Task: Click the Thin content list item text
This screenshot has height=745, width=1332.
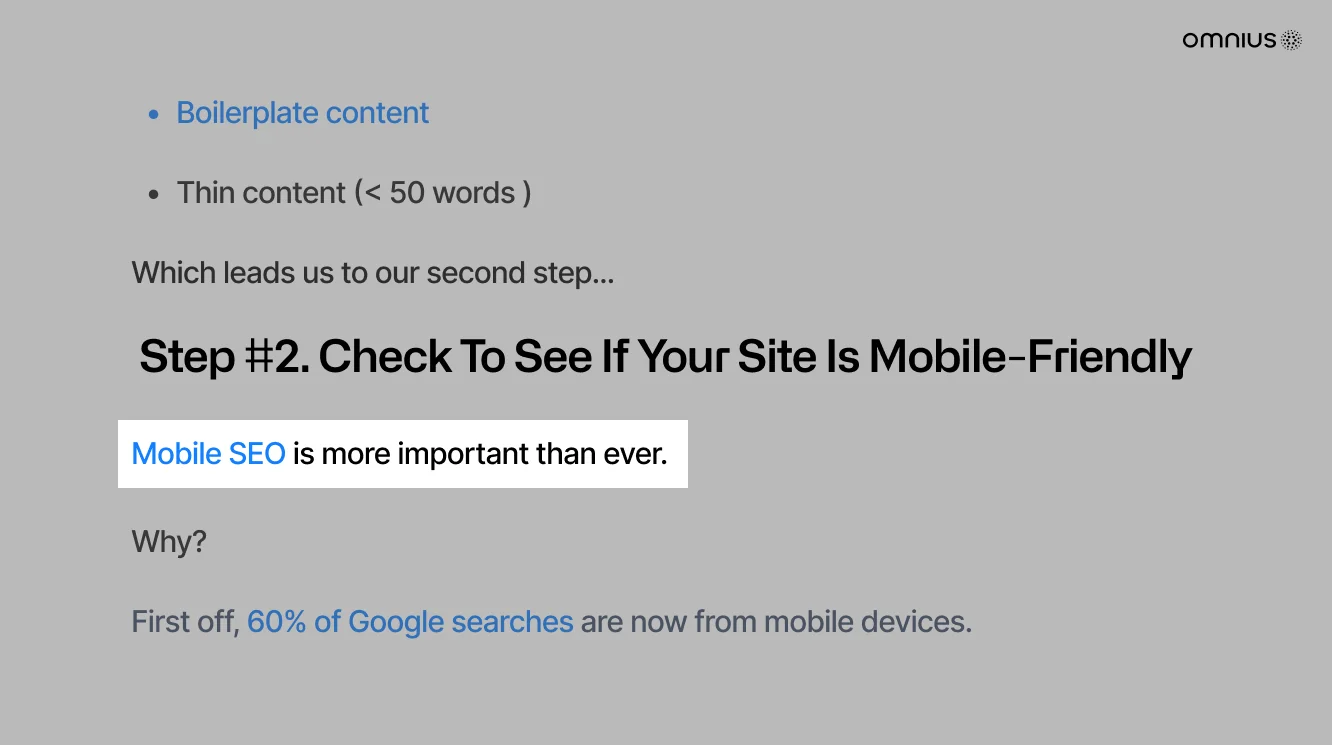Action: [x=260, y=193]
